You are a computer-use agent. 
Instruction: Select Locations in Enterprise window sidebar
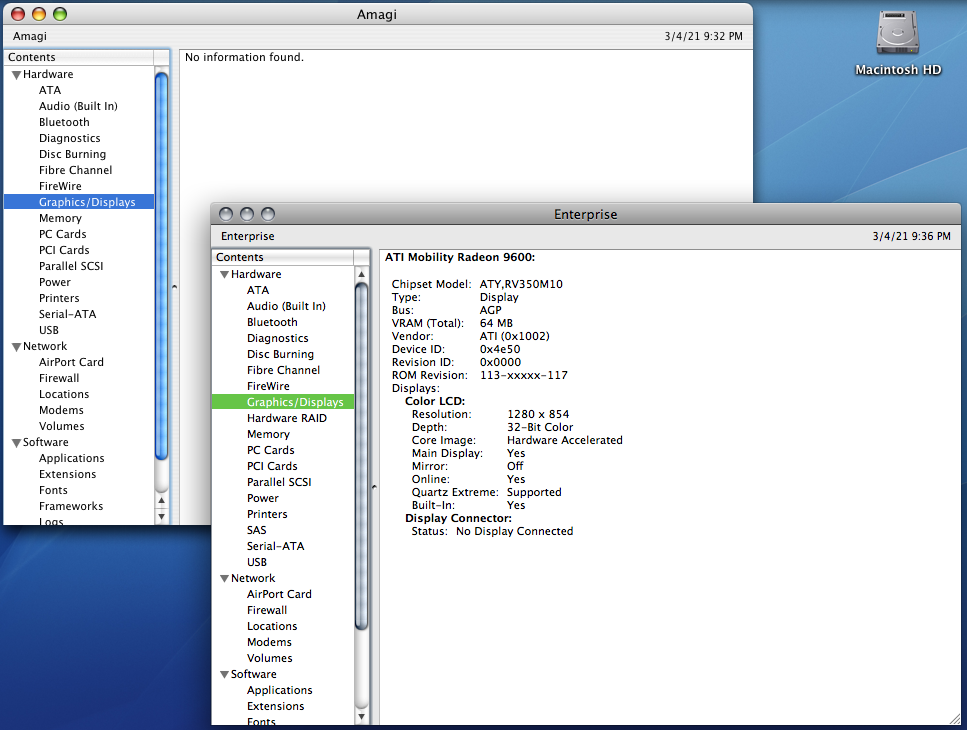tap(272, 627)
